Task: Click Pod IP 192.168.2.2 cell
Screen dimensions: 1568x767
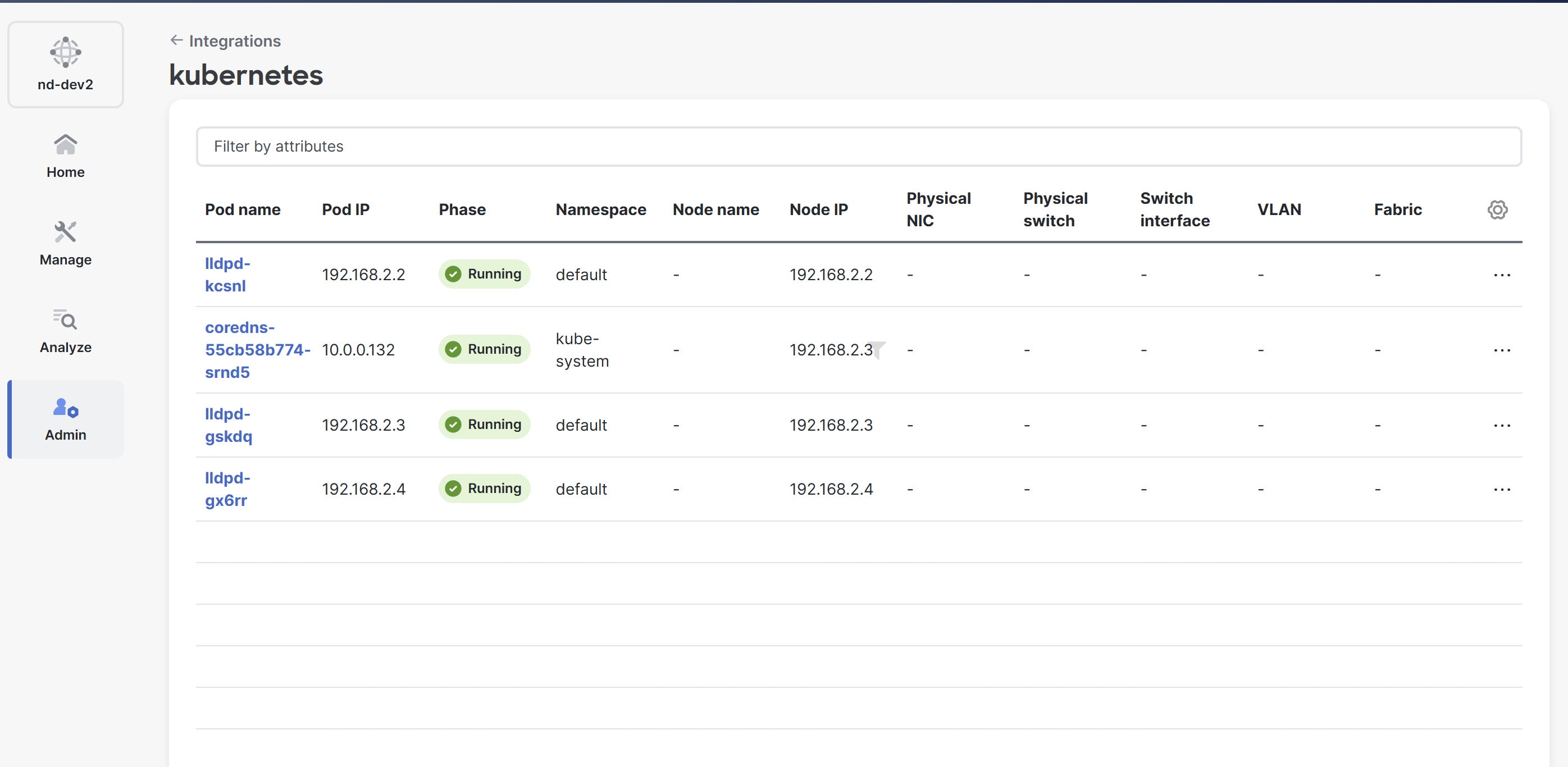Action: tap(363, 275)
